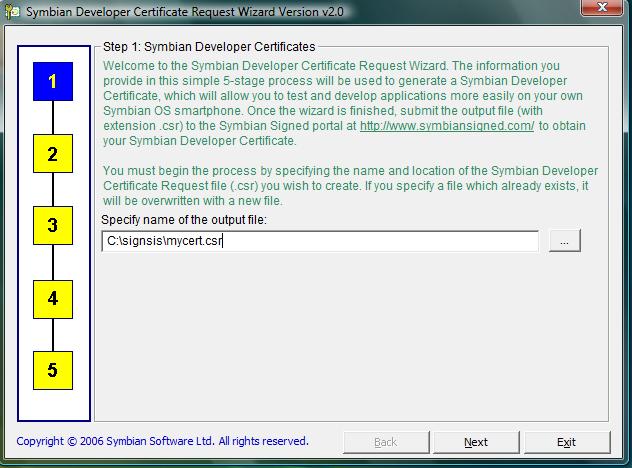The image size is (632, 468).
Task: Open the www.symbiansigned.com link
Action: (x=447, y=126)
